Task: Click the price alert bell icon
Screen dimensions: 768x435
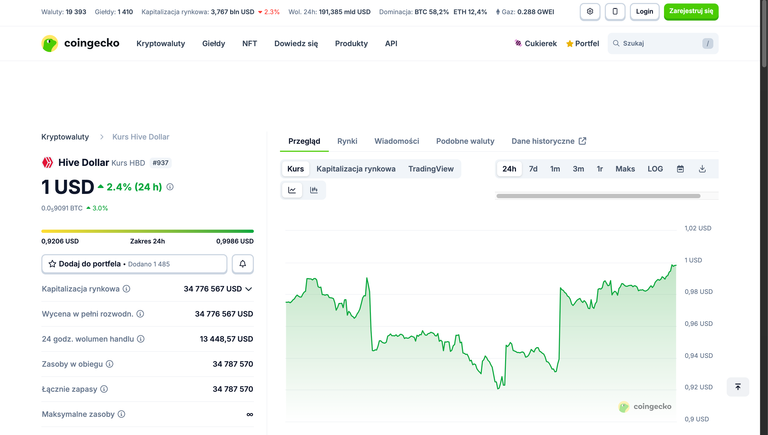Action: click(242, 264)
